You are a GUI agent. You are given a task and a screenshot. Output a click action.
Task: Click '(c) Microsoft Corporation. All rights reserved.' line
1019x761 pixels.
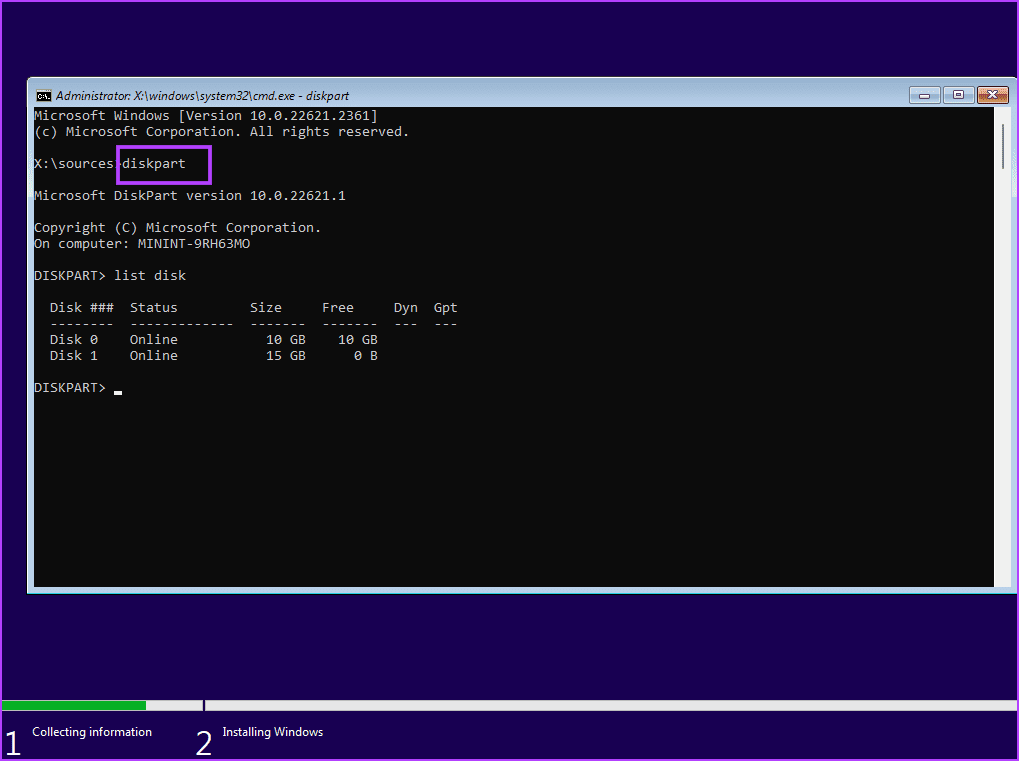[221, 132]
